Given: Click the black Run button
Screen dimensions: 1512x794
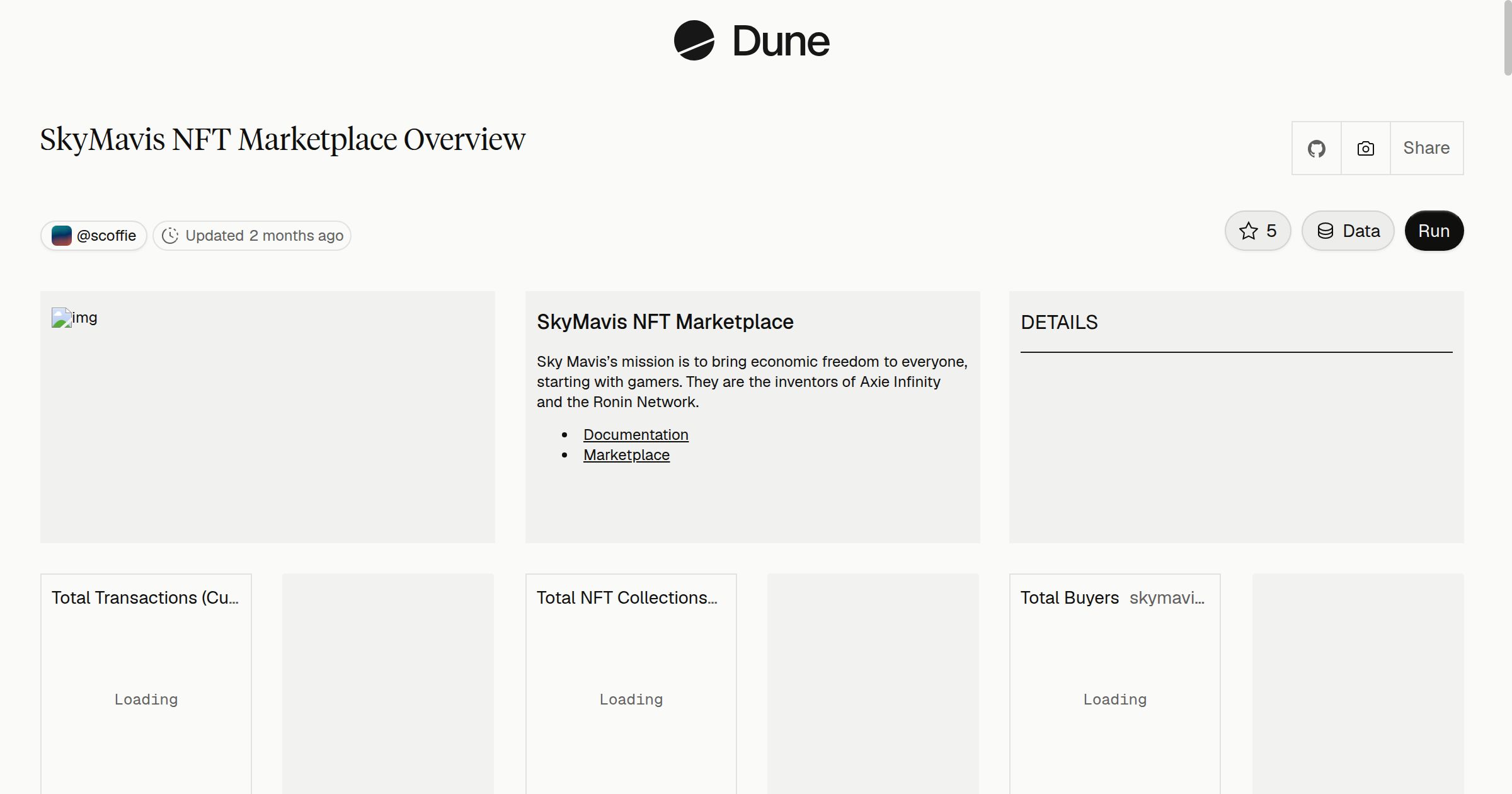Looking at the screenshot, I should point(1434,231).
